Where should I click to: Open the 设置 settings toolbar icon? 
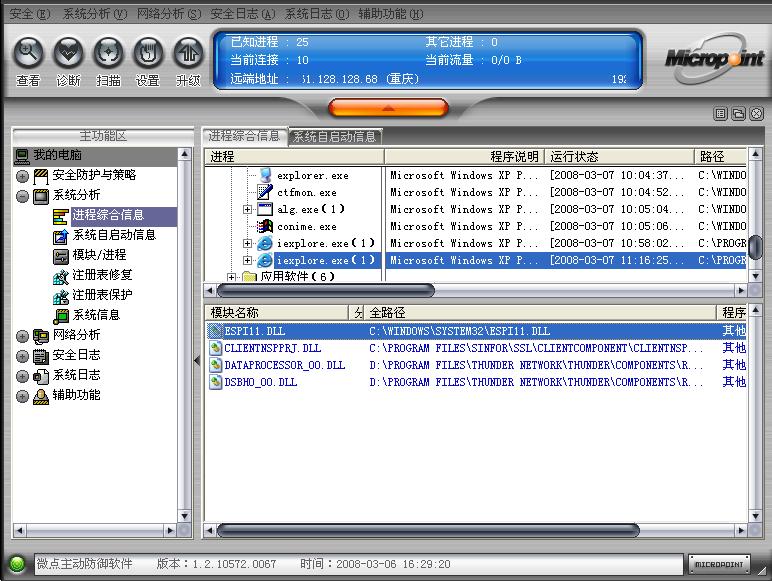148,53
